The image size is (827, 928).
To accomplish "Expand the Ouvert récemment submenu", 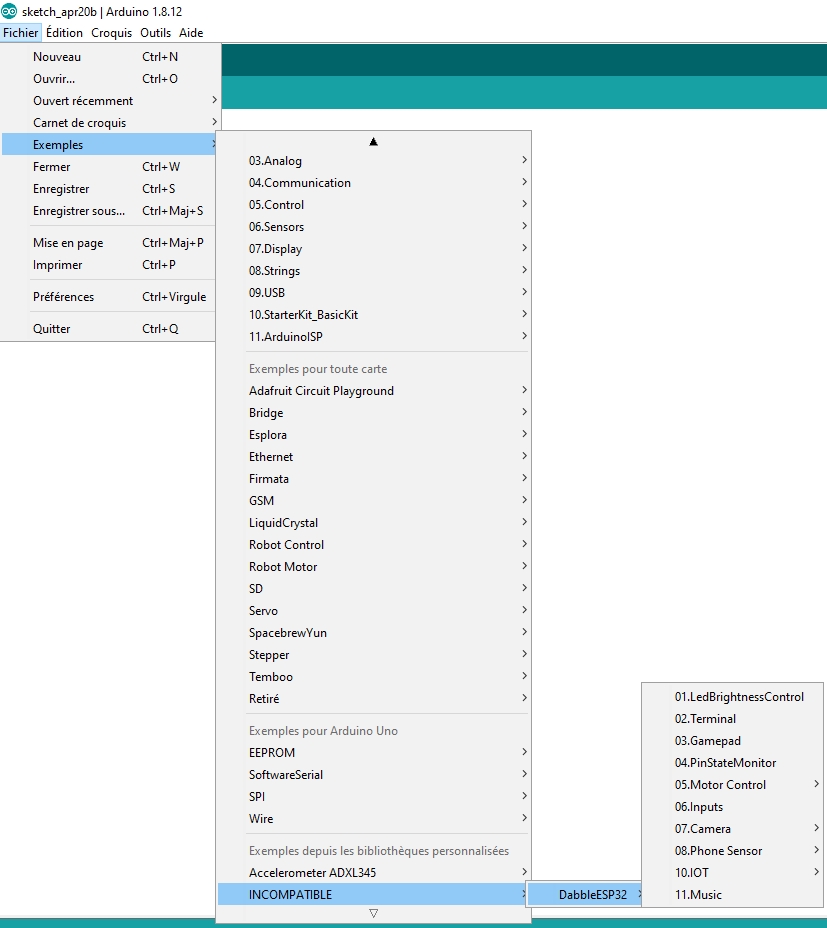I will (x=83, y=101).
